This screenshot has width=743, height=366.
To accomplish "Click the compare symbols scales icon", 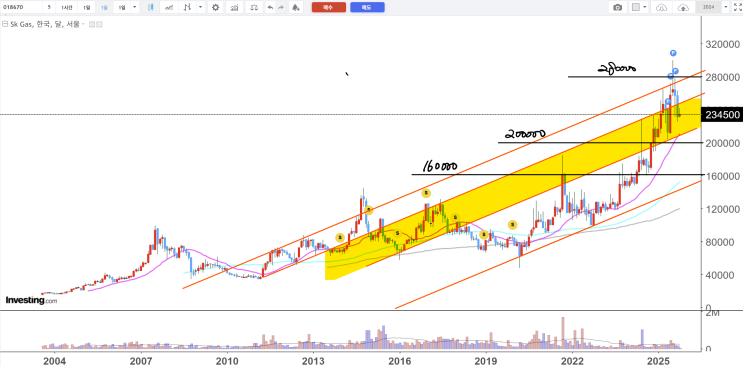I will [255, 7].
